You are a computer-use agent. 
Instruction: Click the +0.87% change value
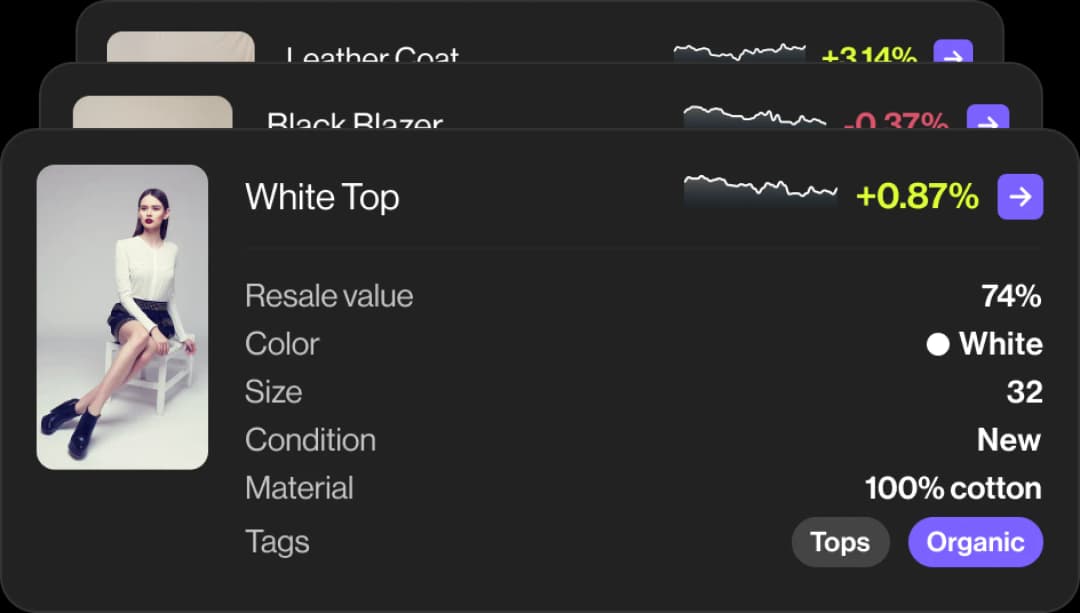click(917, 196)
